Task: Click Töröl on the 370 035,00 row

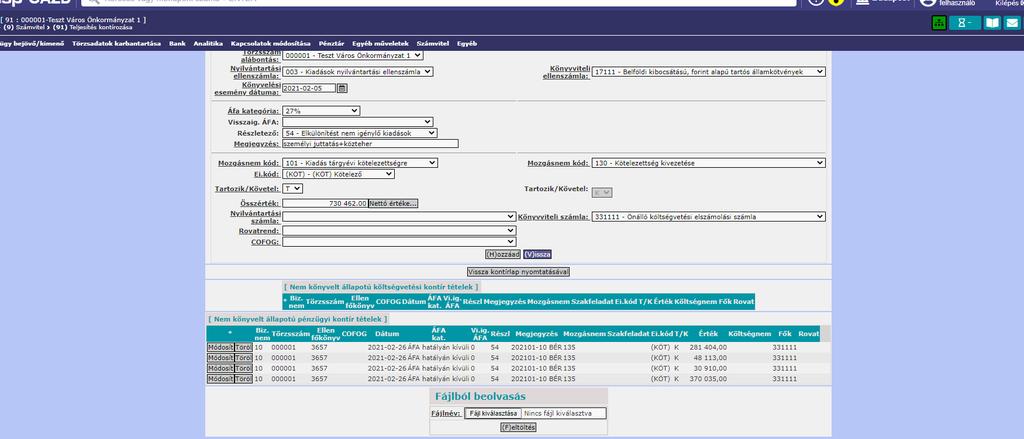Action: 243,379
